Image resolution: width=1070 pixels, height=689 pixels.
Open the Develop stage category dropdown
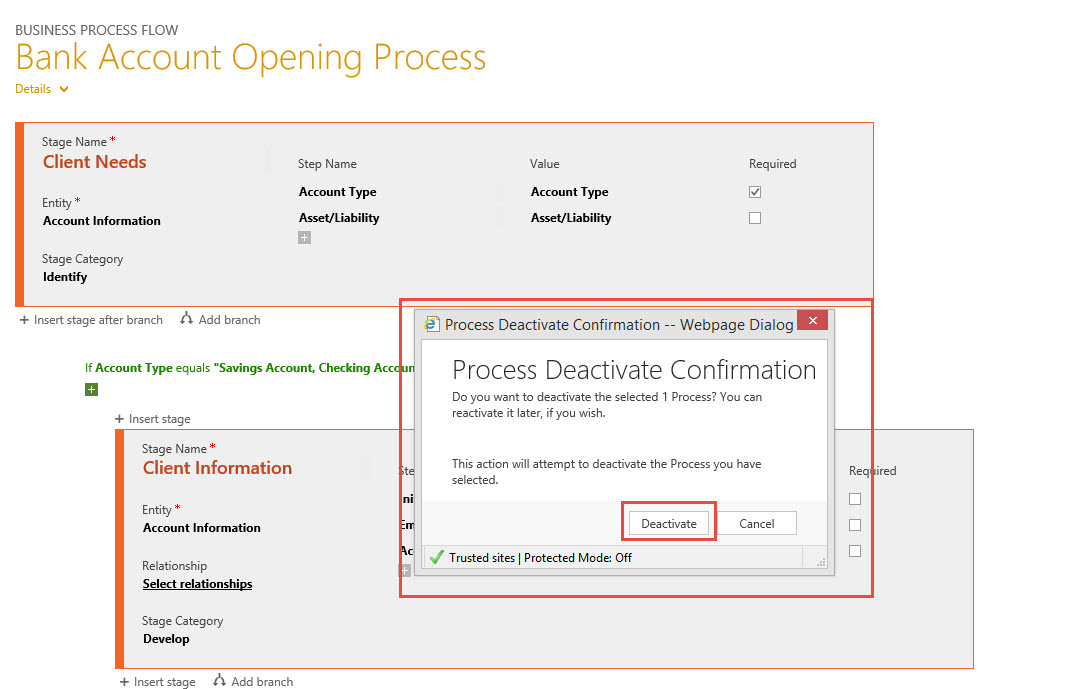tap(166, 639)
